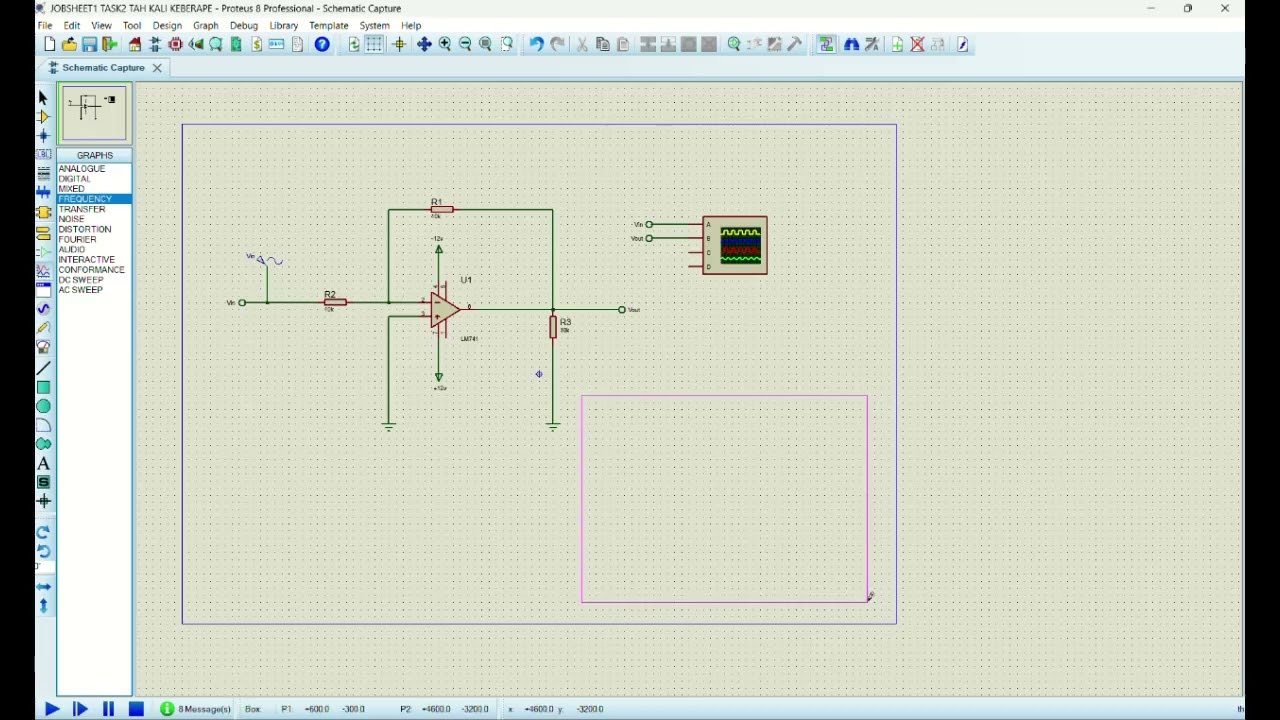Undo the last action
This screenshot has height=720, width=1280.
(x=536, y=44)
